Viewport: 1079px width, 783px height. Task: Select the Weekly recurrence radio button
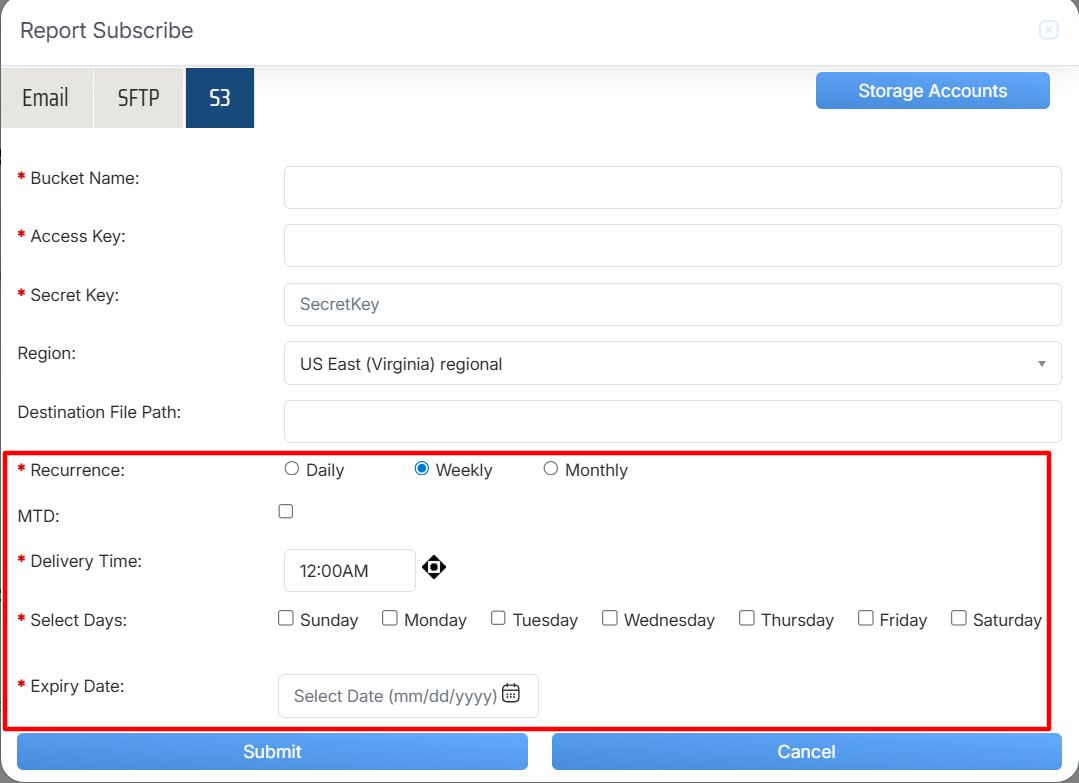point(422,469)
